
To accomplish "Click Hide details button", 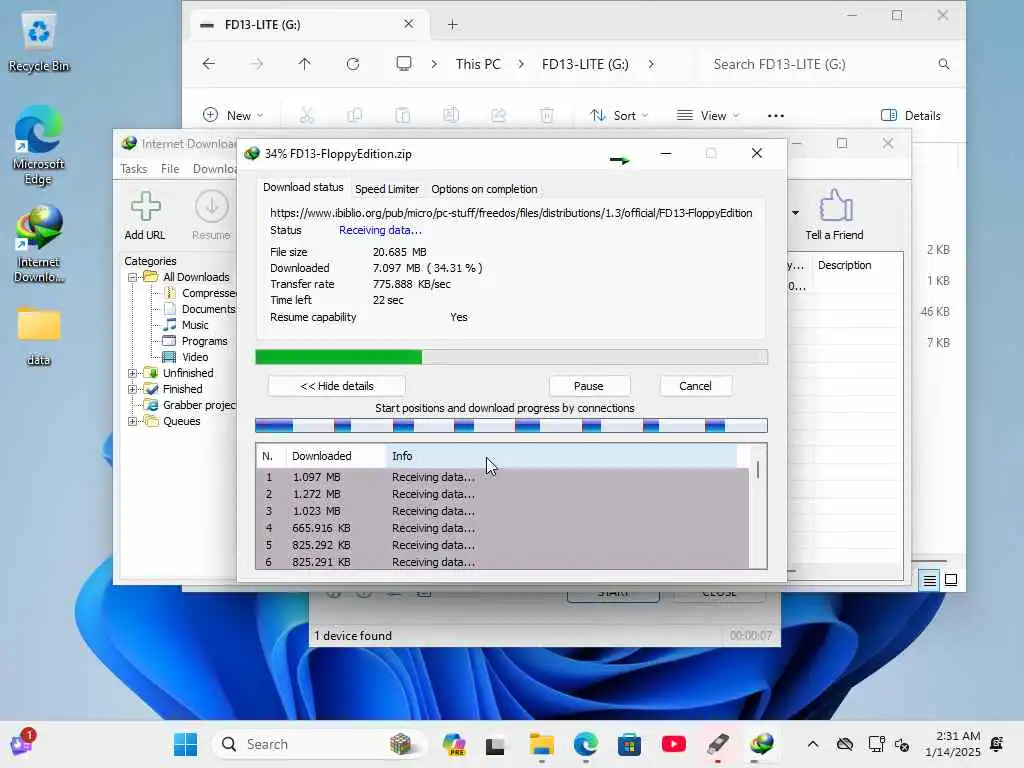I will pyautogui.click(x=337, y=386).
